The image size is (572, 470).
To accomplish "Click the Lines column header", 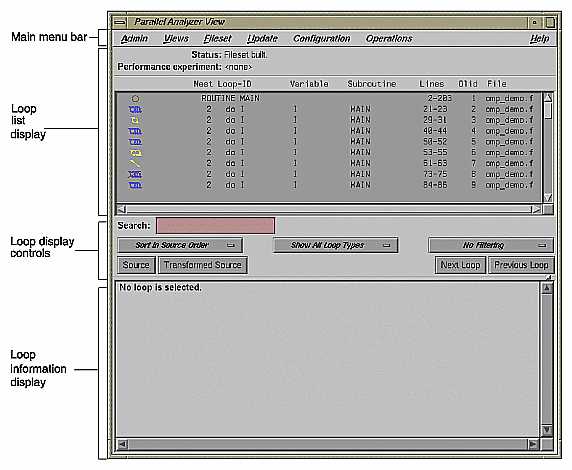I will pyautogui.click(x=432, y=84).
